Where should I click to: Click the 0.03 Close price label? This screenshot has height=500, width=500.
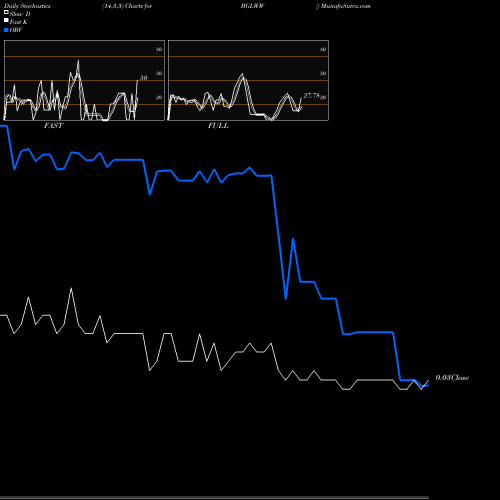pos(452,378)
